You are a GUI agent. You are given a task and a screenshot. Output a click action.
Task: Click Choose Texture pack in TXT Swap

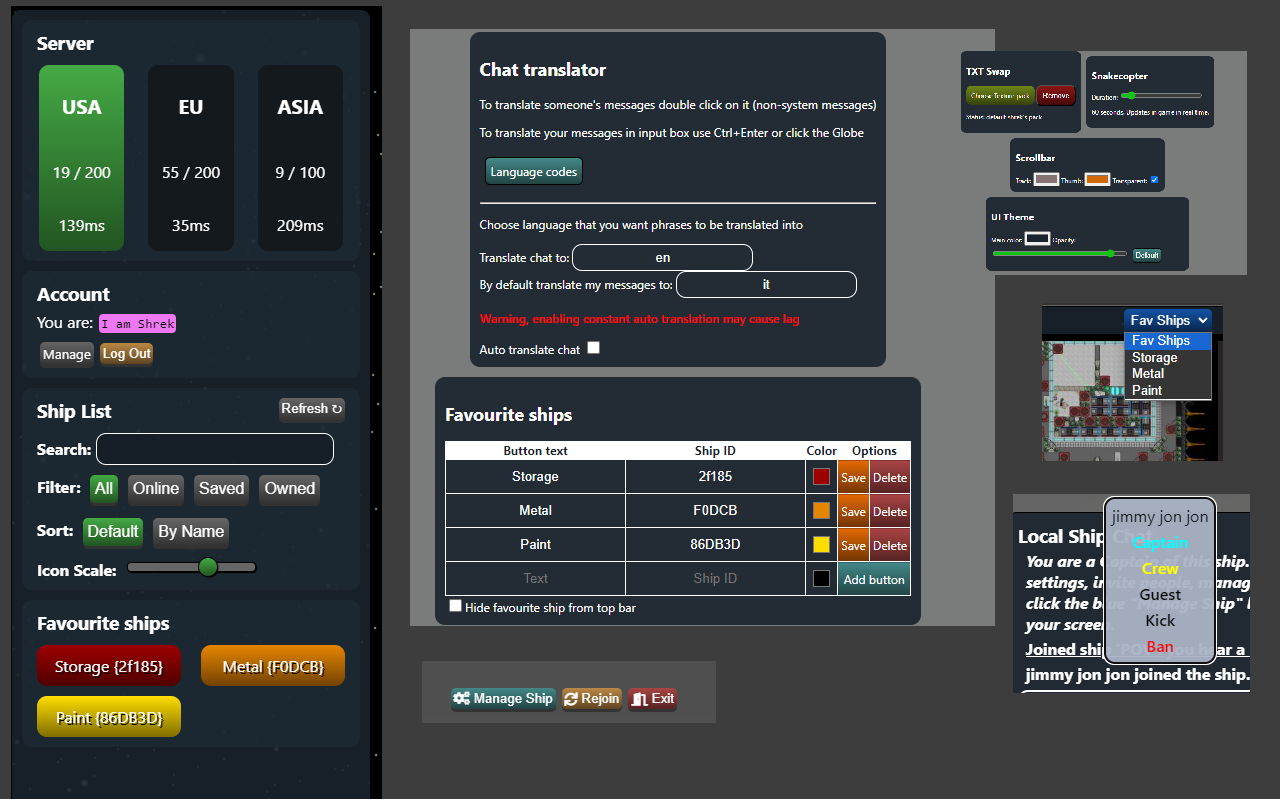(x=1000, y=96)
